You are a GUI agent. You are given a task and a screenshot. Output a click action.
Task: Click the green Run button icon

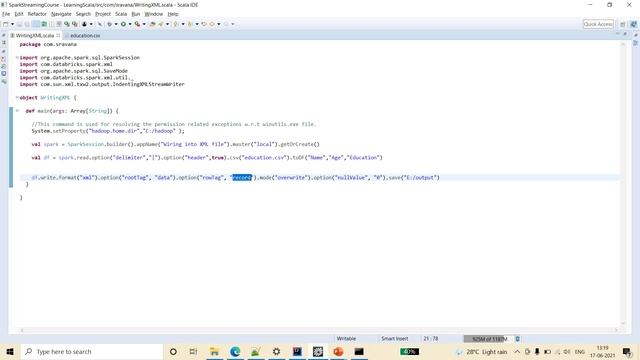tap(123, 24)
